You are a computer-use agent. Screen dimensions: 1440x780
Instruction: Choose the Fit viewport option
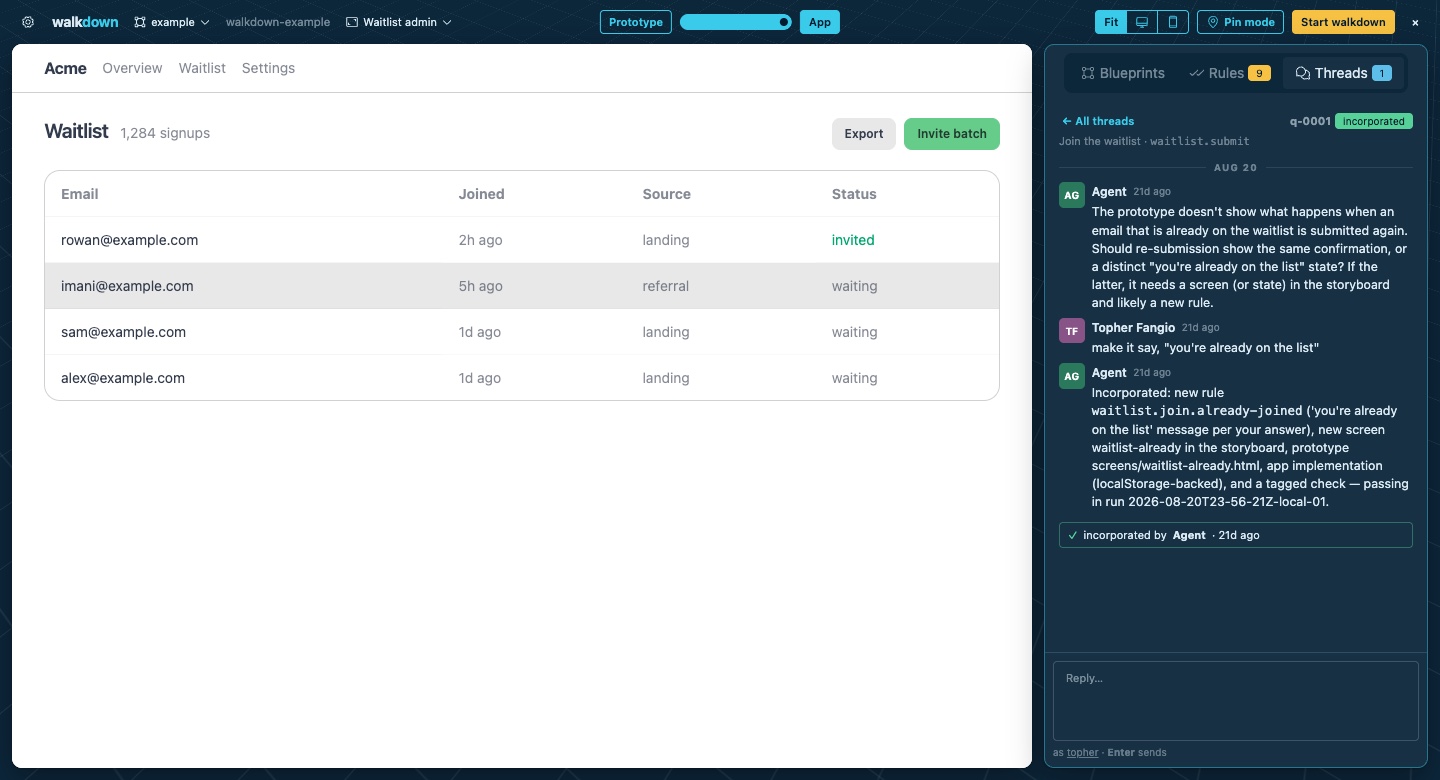(x=1111, y=22)
